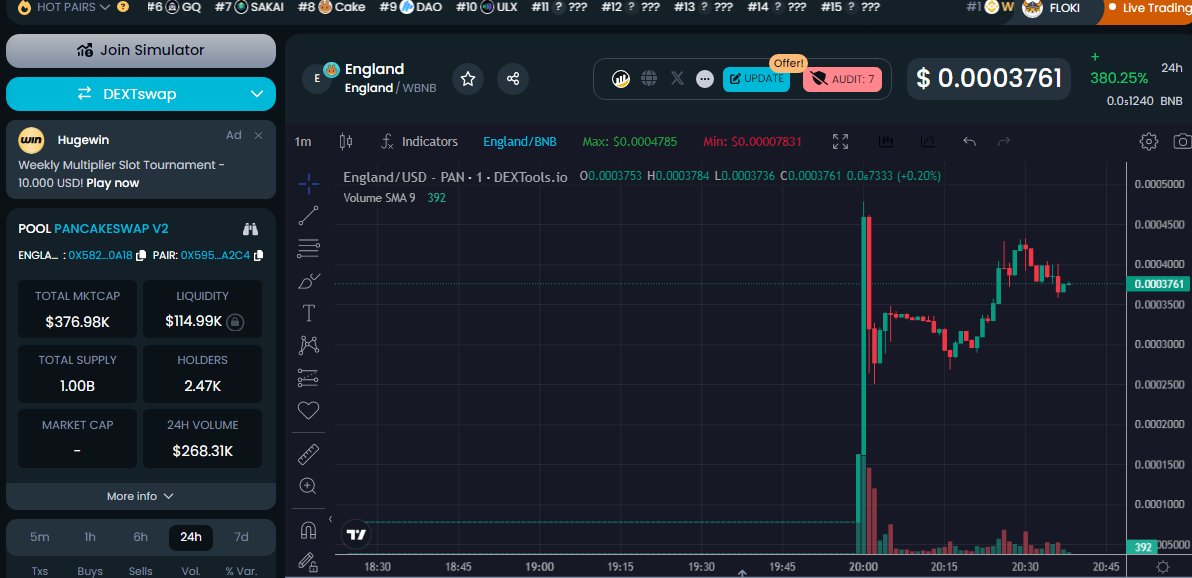Collapse the drawing toolbar arrow
This screenshot has height=578, width=1192.
click(x=330, y=519)
